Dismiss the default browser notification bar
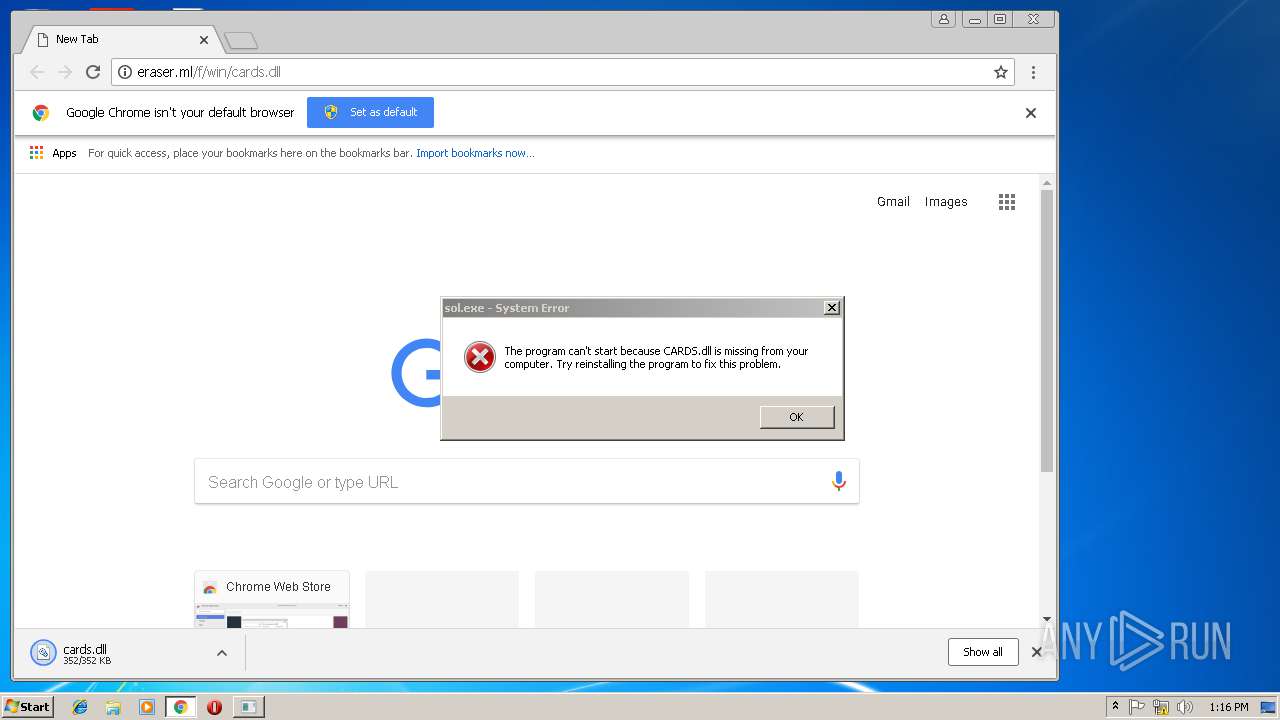This screenshot has width=1280, height=720. tap(1031, 113)
